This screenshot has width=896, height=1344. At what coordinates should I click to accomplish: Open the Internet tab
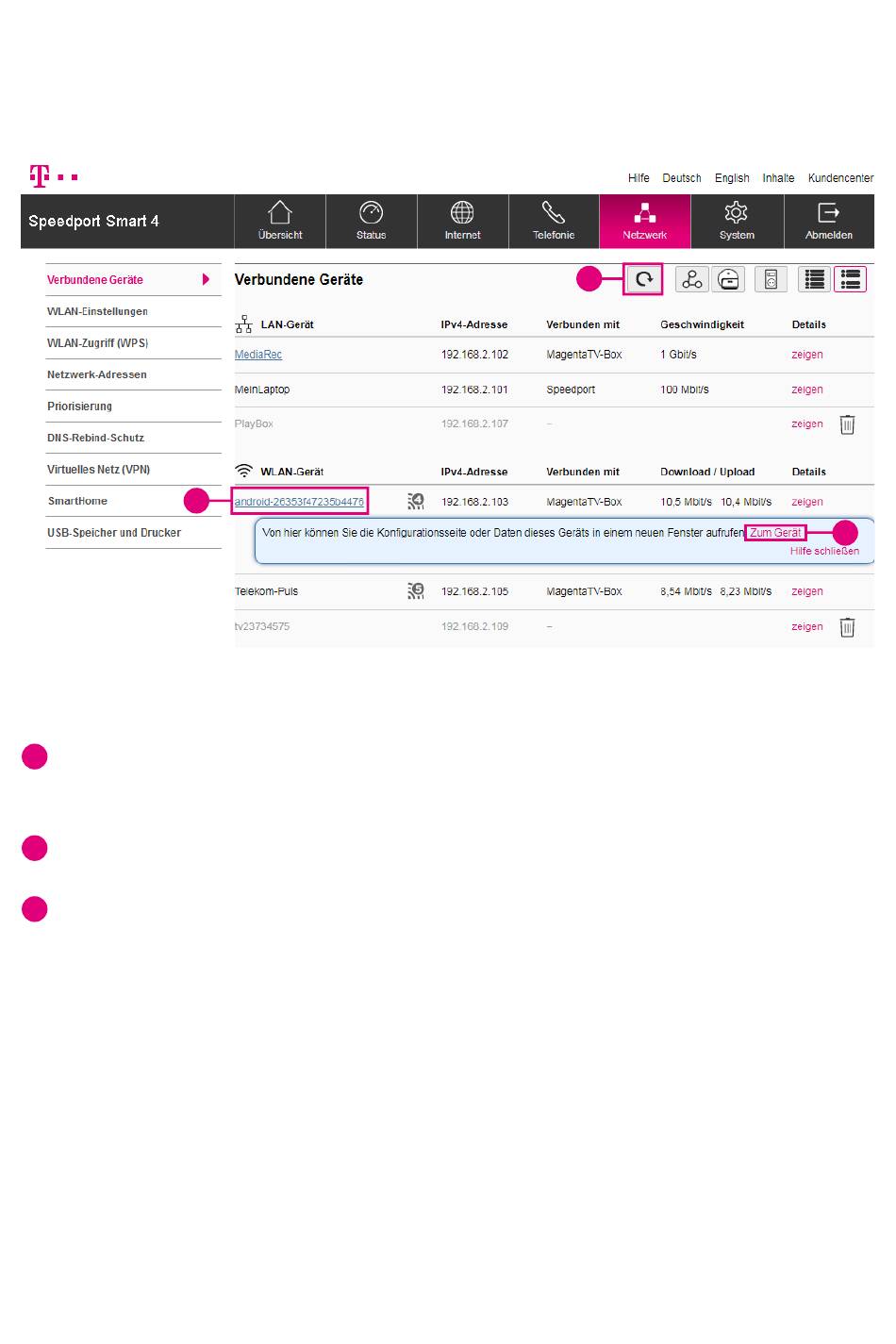coord(462,222)
